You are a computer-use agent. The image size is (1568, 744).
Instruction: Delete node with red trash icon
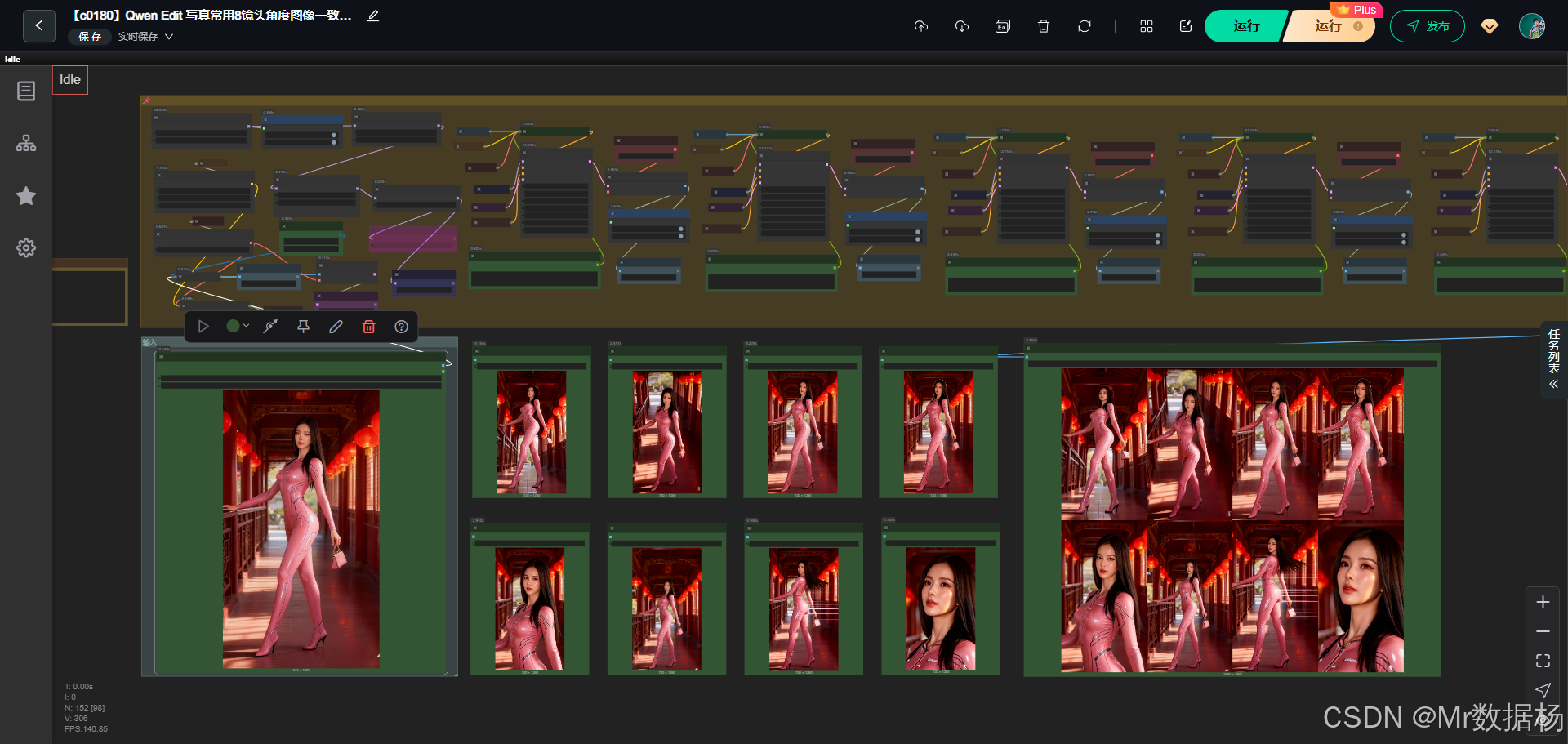tap(368, 327)
